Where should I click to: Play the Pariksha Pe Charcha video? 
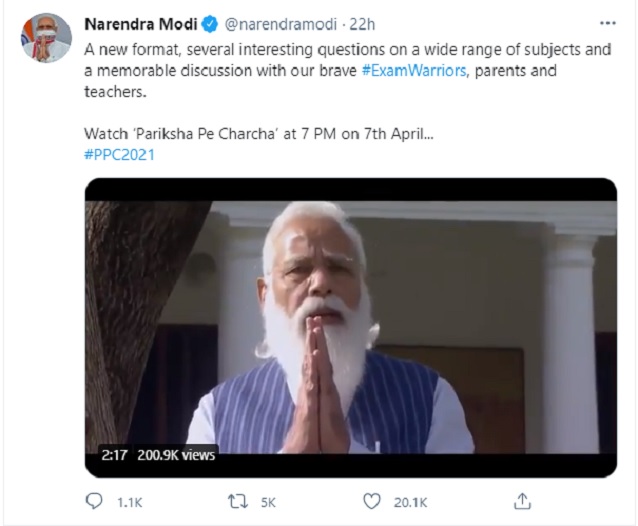pyautogui.click(x=350, y=327)
